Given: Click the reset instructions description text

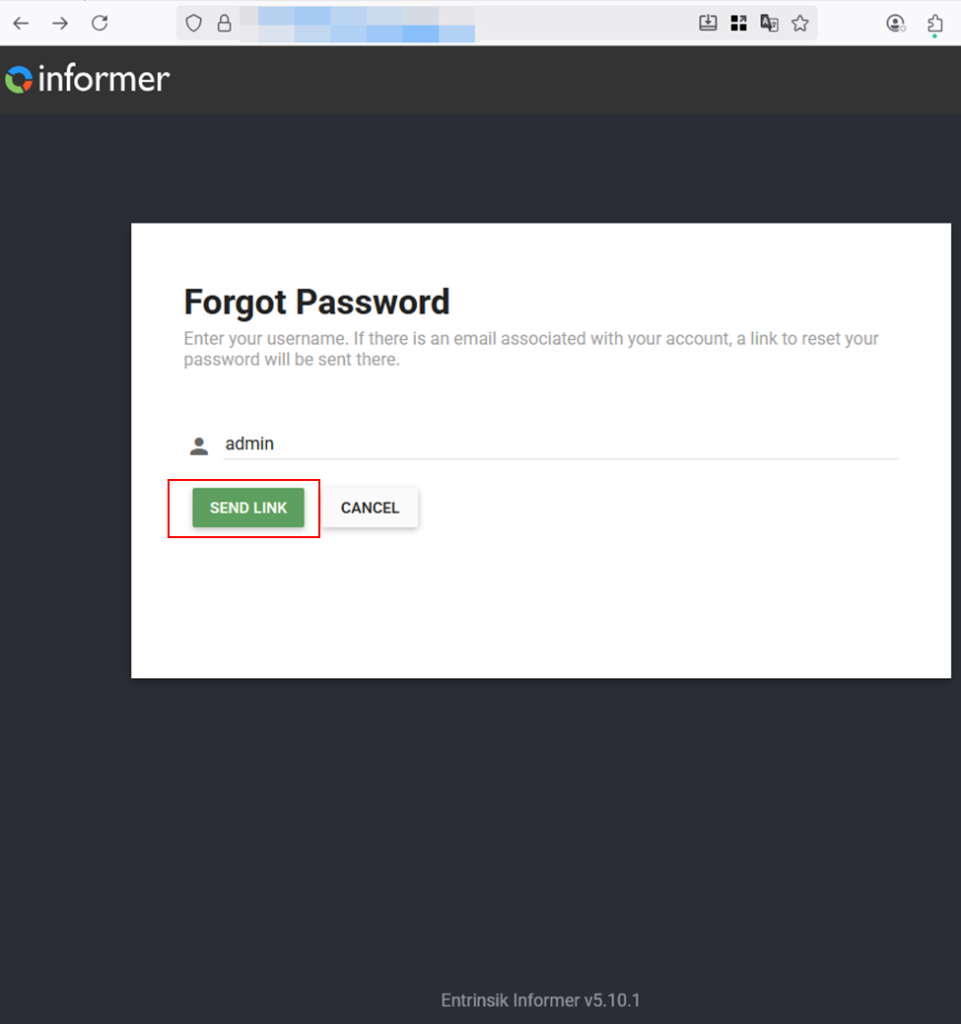Looking at the screenshot, I should [x=531, y=349].
